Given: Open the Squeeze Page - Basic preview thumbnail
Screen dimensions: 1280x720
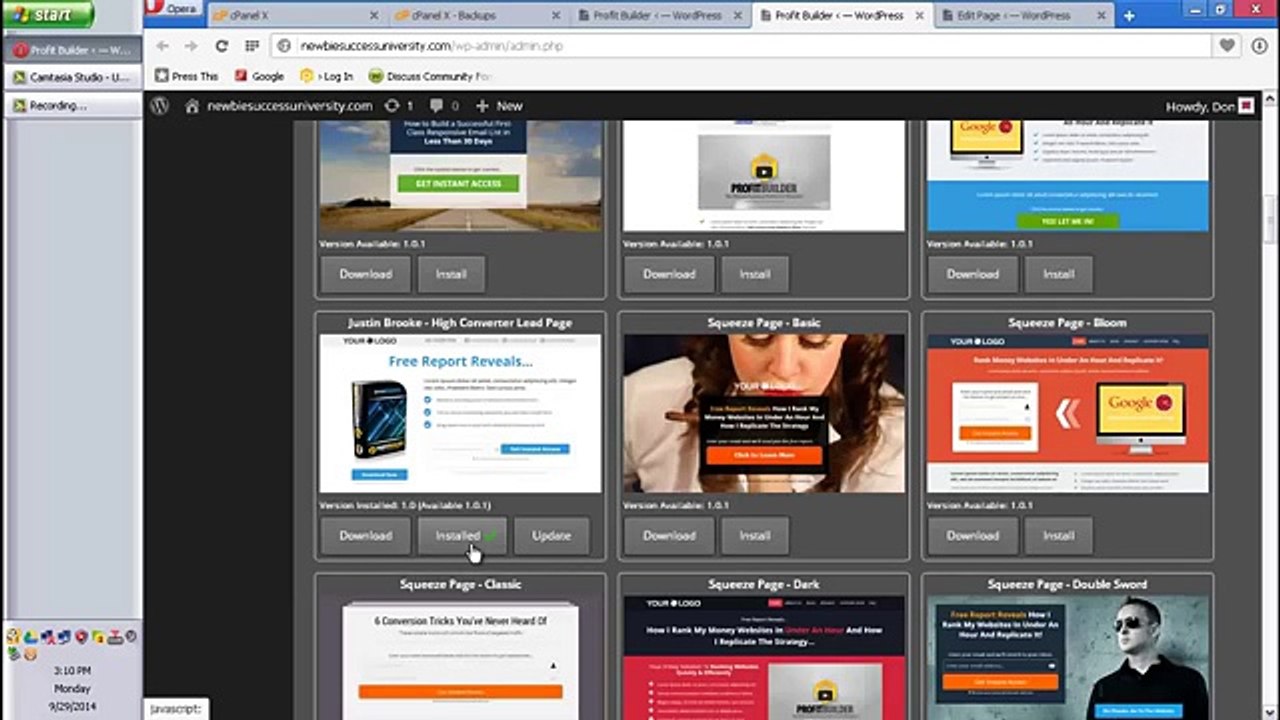Looking at the screenshot, I should point(764,413).
